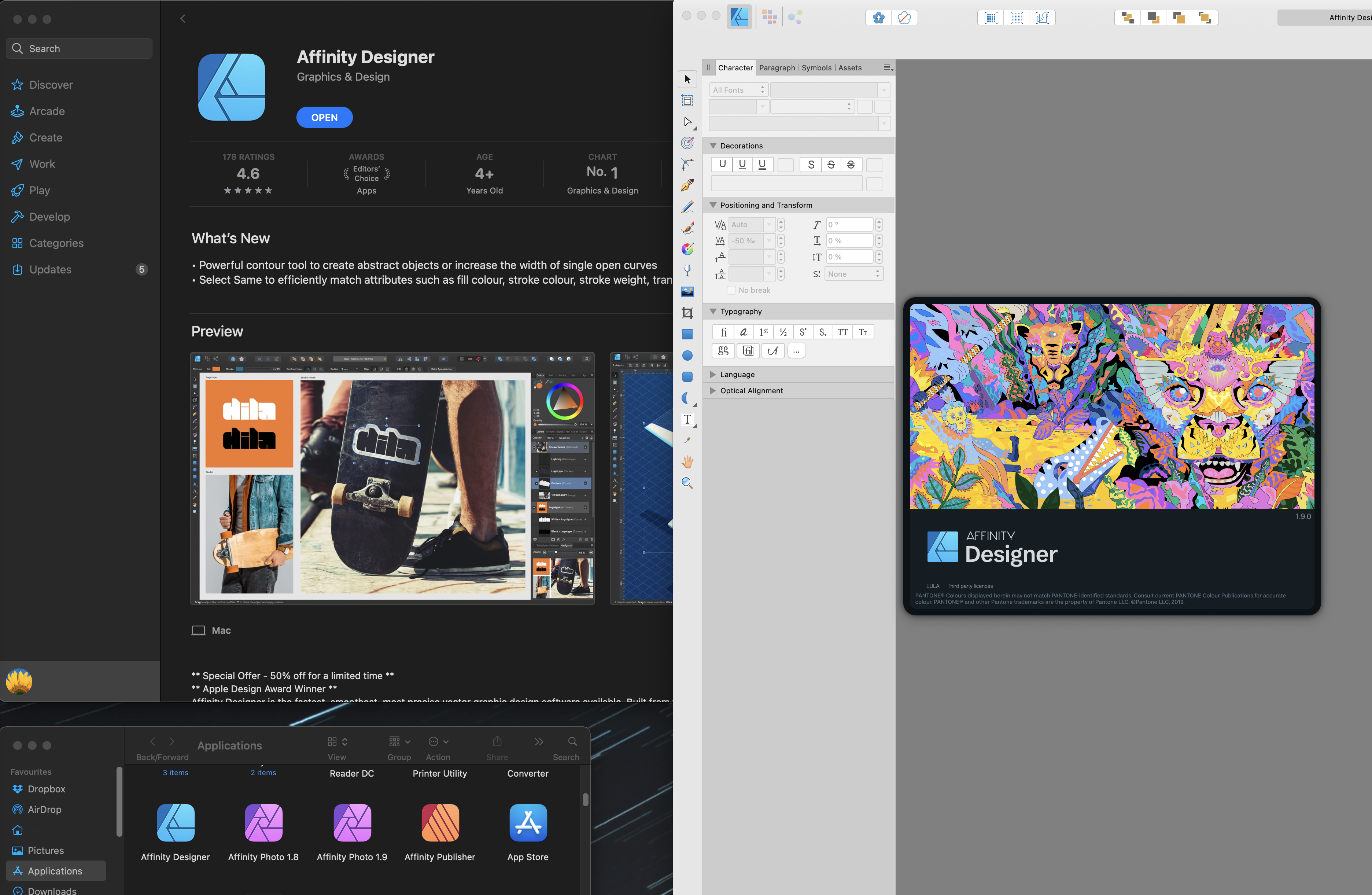Switch to the Paragraph tab
Image resolution: width=1372 pixels, height=895 pixels.
[777, 67]
